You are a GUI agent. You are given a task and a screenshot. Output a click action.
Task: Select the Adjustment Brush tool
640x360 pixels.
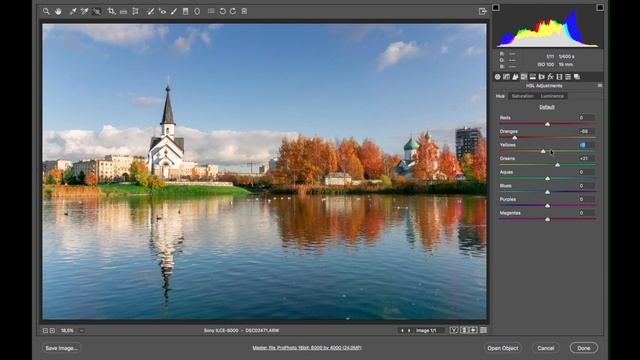174,11
